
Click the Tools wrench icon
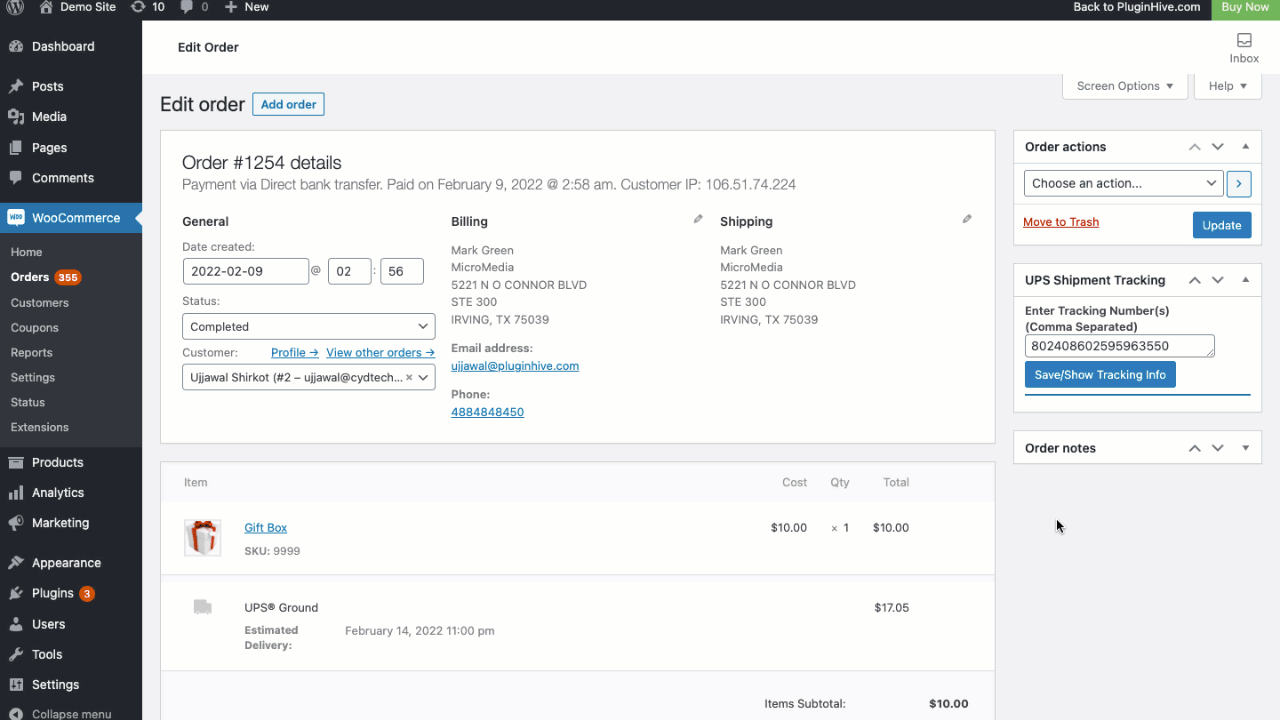click(16, 655)
